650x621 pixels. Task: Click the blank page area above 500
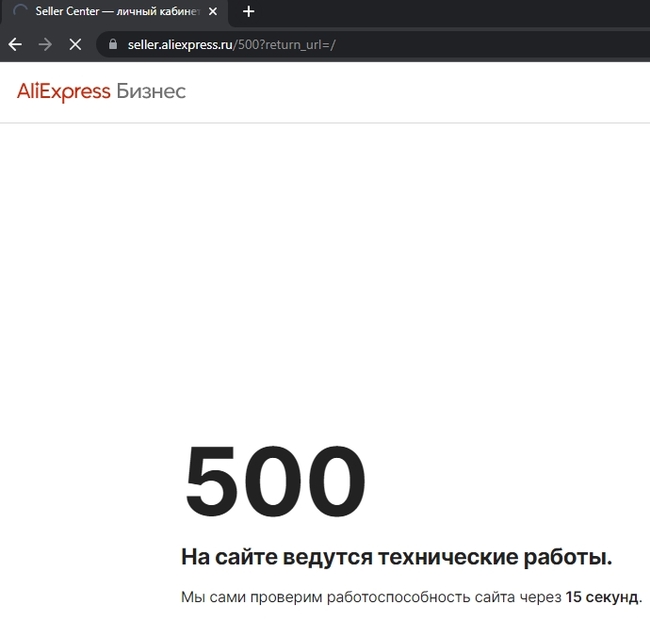pyautogui.click(x=325, y=280)
